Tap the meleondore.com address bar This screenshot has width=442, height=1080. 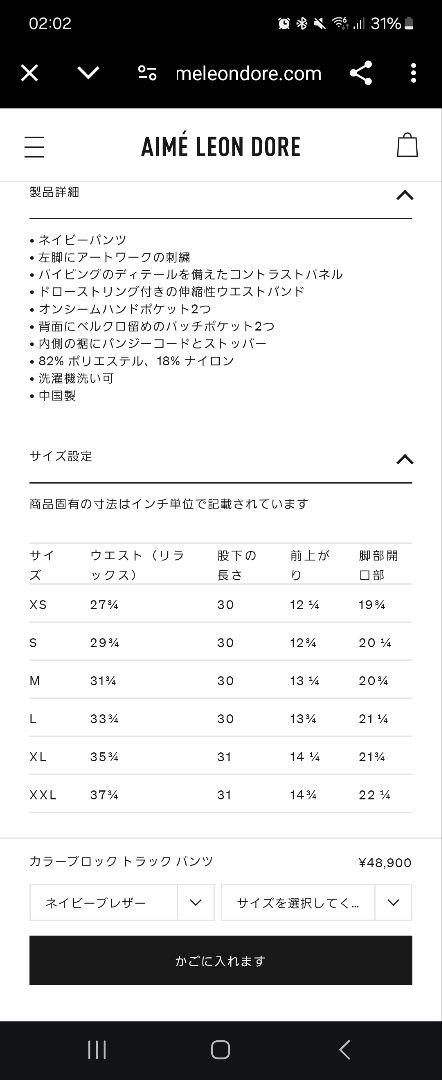pyautogui.click(x=249, y=73)
